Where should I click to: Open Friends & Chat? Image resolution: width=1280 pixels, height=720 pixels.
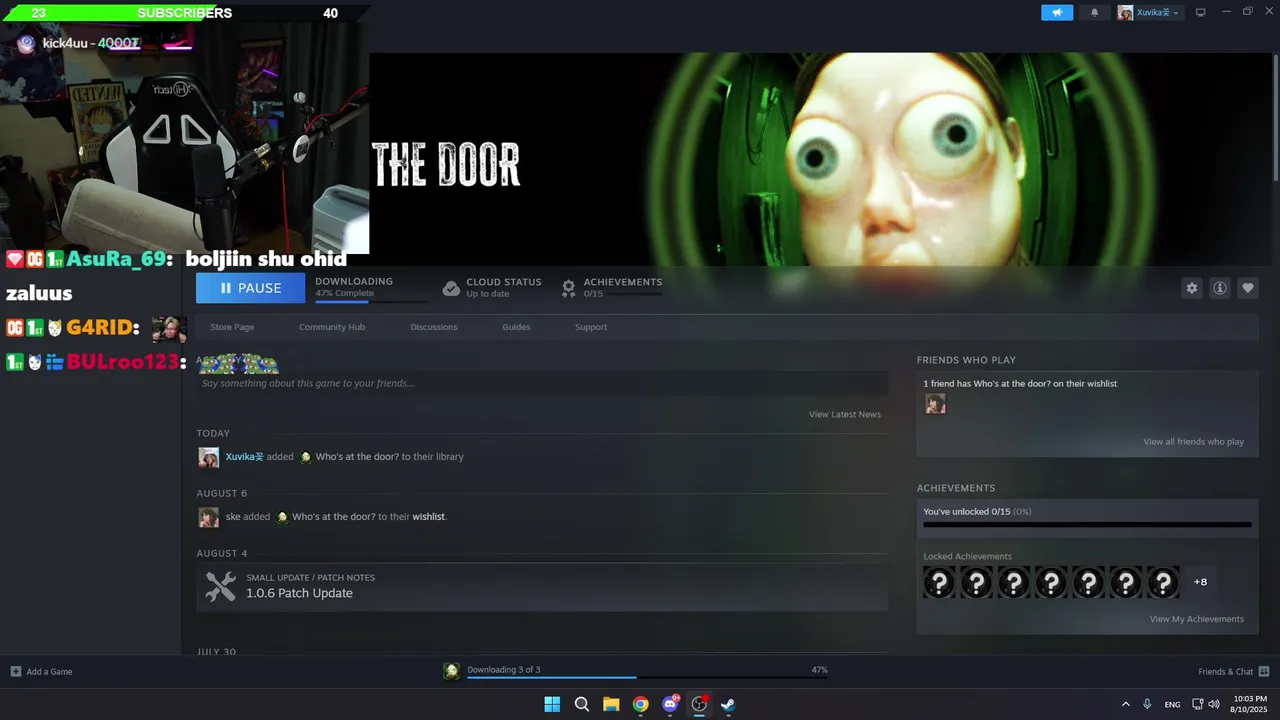pos(1233,672)
